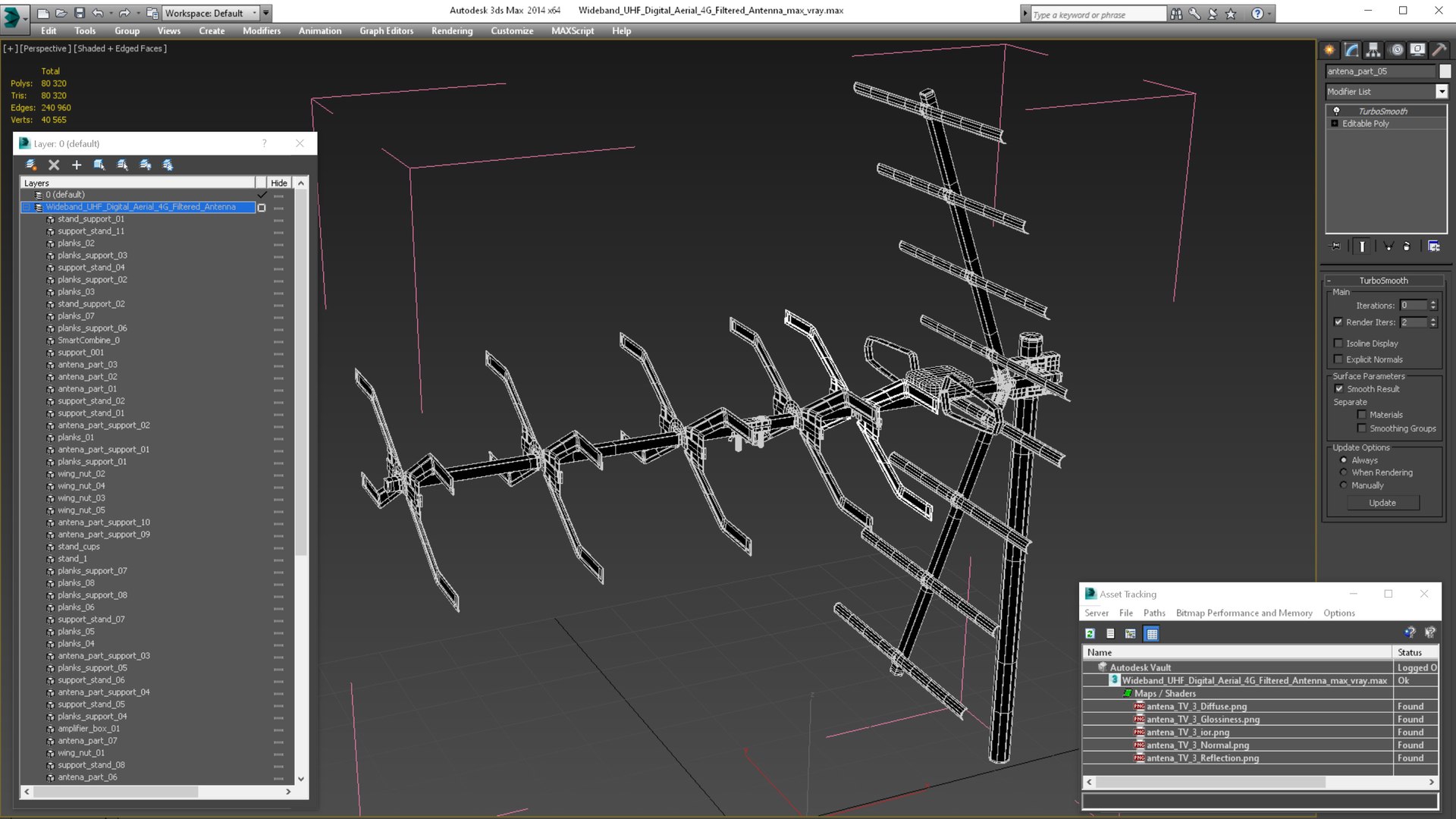This screenshot has width=1456, height=819.
Task: Expand the Editable Poly stack entry
Action: [1335, 124]
